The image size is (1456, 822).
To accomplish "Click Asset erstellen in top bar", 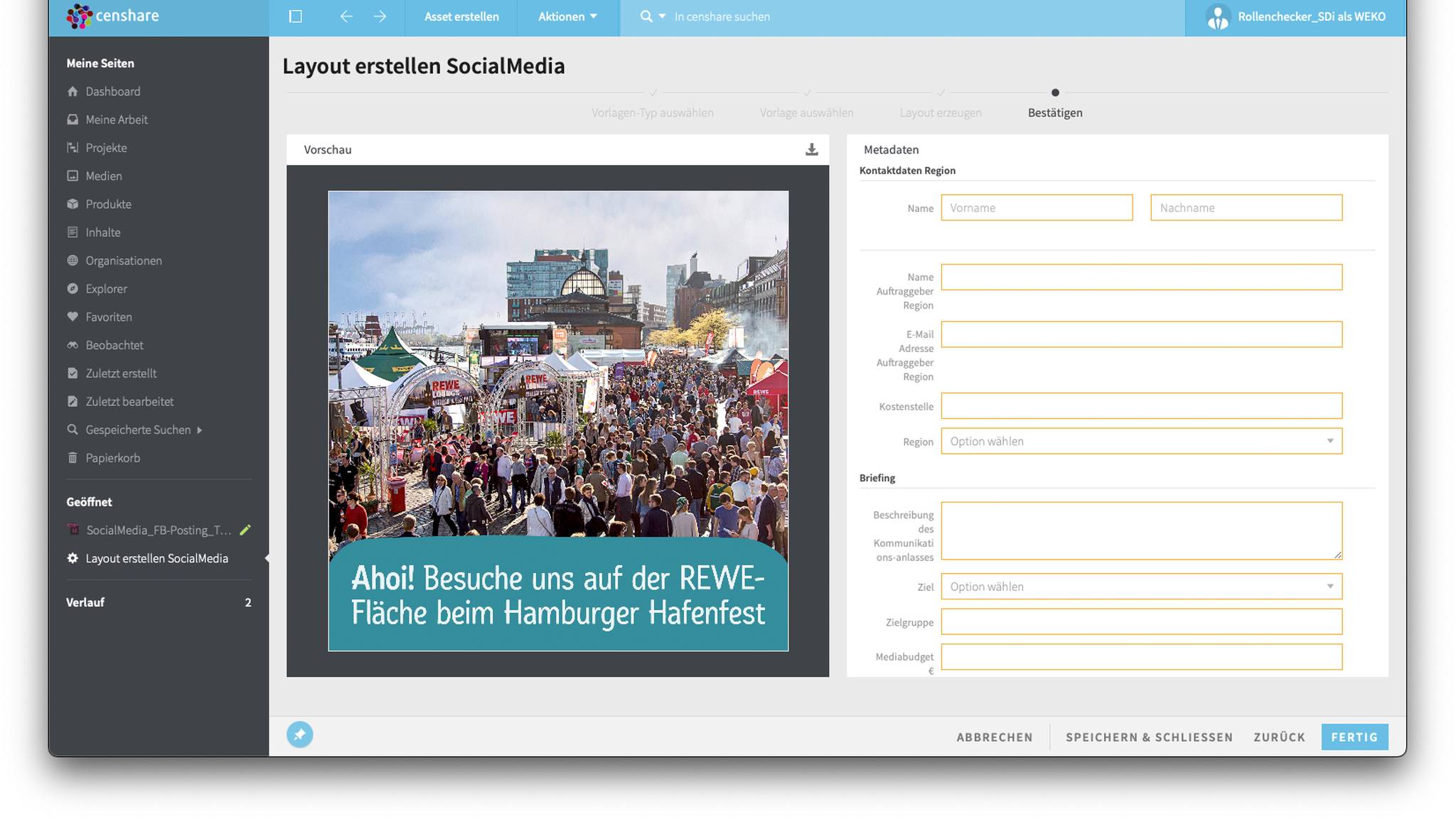I will [461, 16].
